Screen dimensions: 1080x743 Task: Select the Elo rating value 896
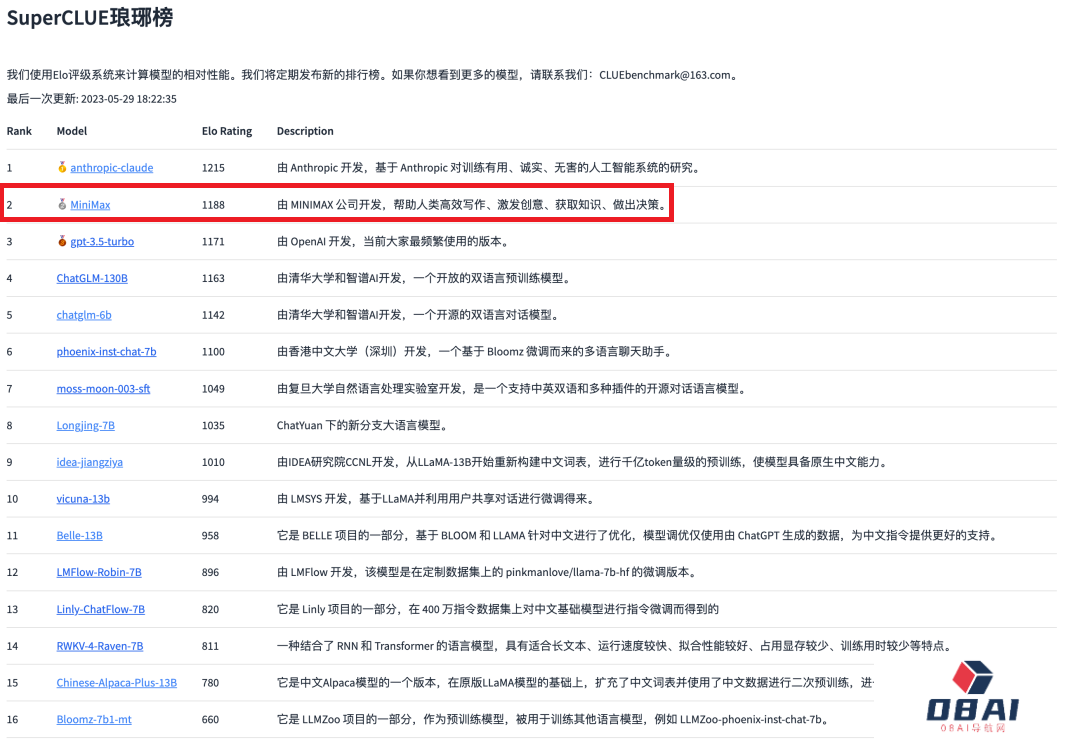(x=210, y=572)
